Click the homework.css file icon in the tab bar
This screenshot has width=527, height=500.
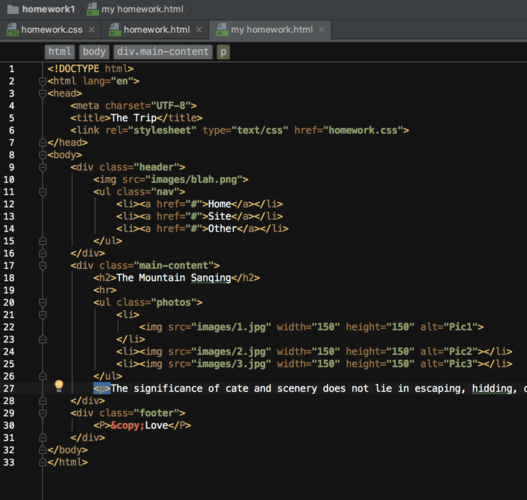(x=12, y=30)
